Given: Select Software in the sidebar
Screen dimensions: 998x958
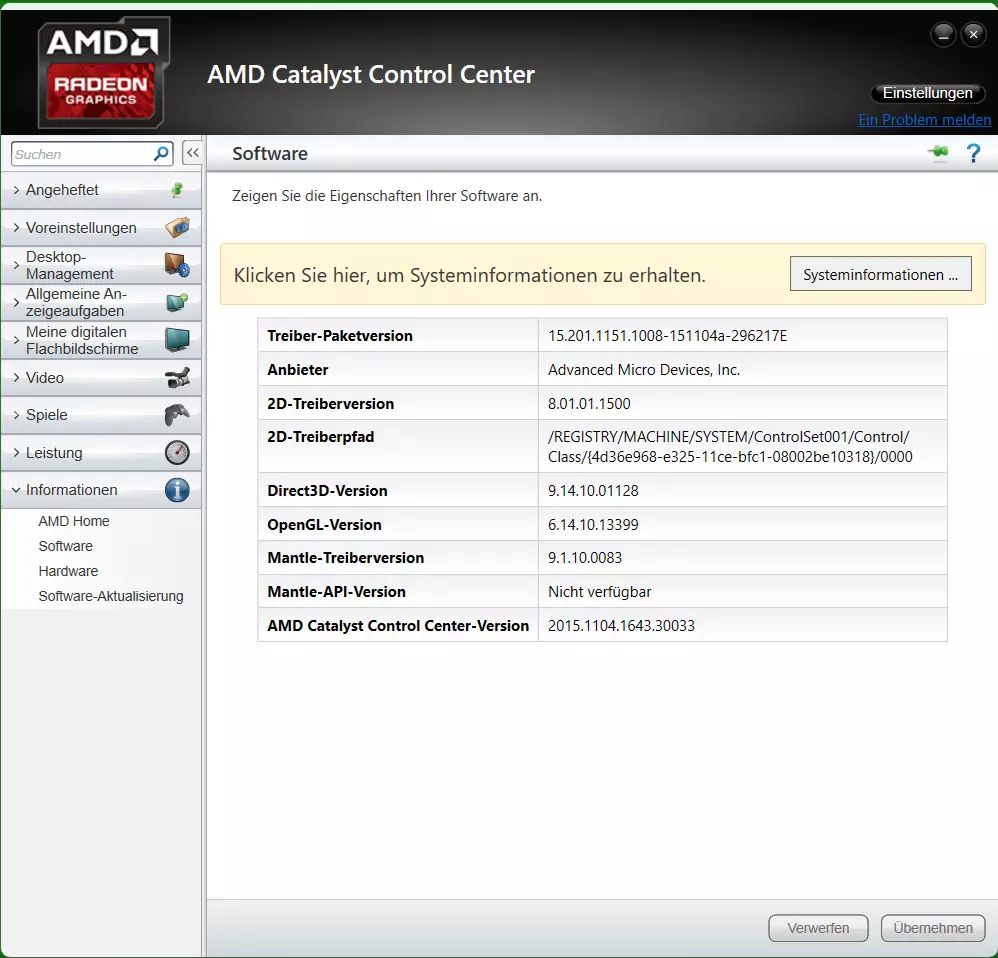Looking at the screenshot, I should [x=66, y=546].
